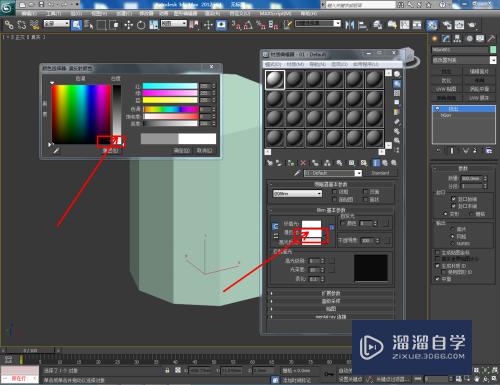
Task: Click Configure Modifier Sets icon below stack
Action: pyautogui.click(x=489, y=151)
